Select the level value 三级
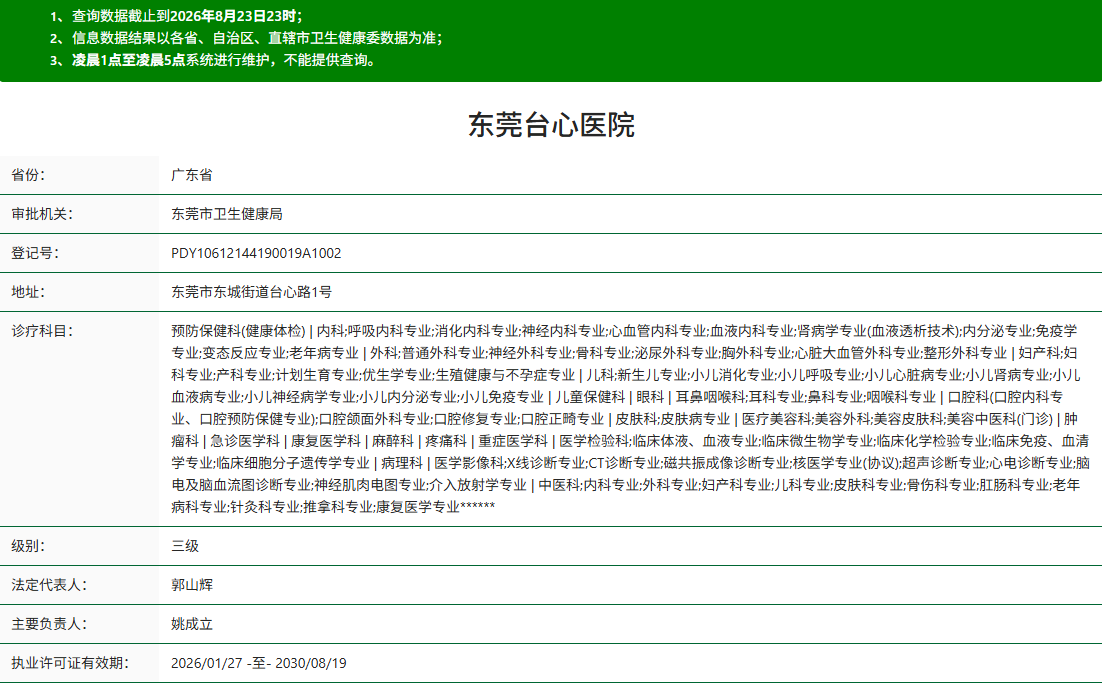 click(185, 546)
